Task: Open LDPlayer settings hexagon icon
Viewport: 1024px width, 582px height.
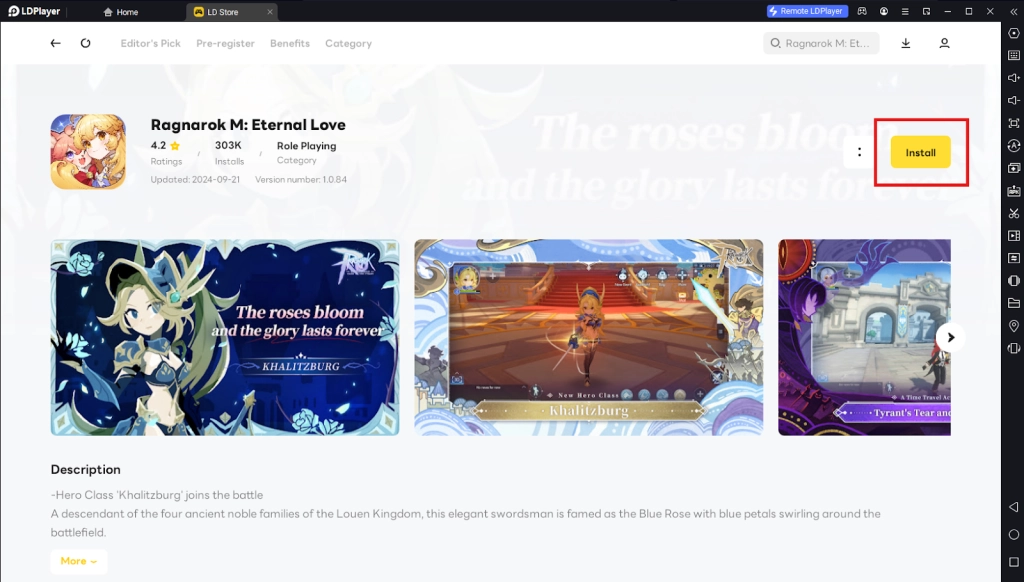Action: [x=1014, y=34]
